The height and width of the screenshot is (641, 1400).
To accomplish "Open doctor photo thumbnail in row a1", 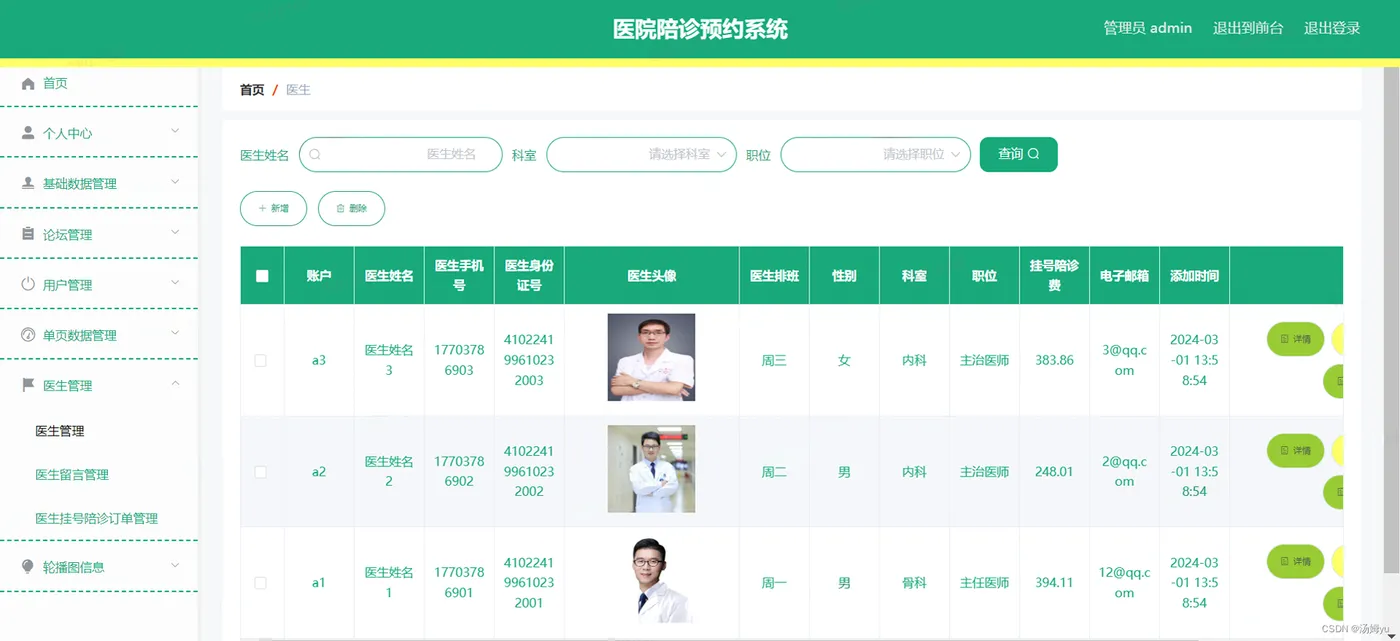I will coord(651,580).
